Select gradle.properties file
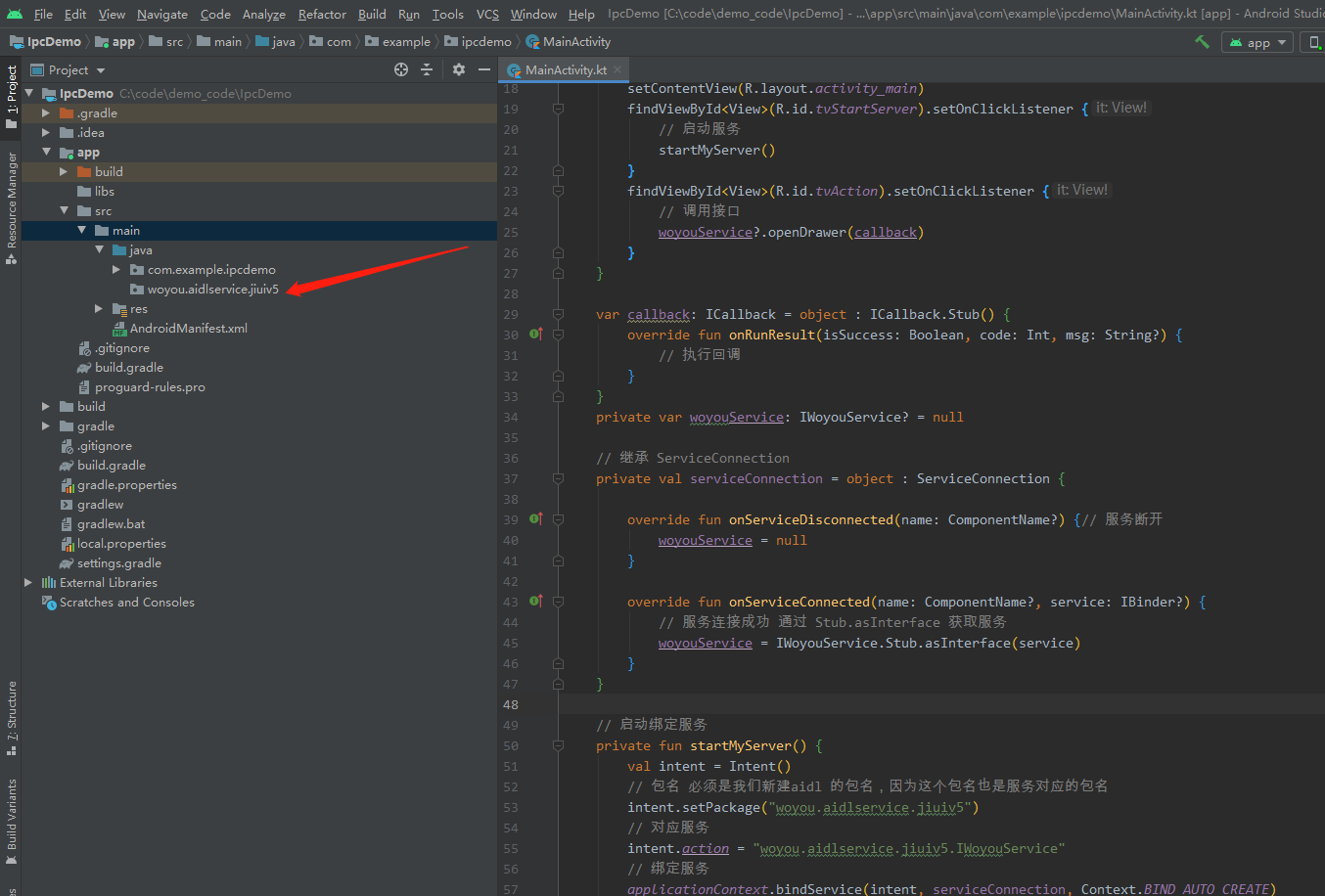Viewport: 1325px width, 896px height. click(126, 484)
